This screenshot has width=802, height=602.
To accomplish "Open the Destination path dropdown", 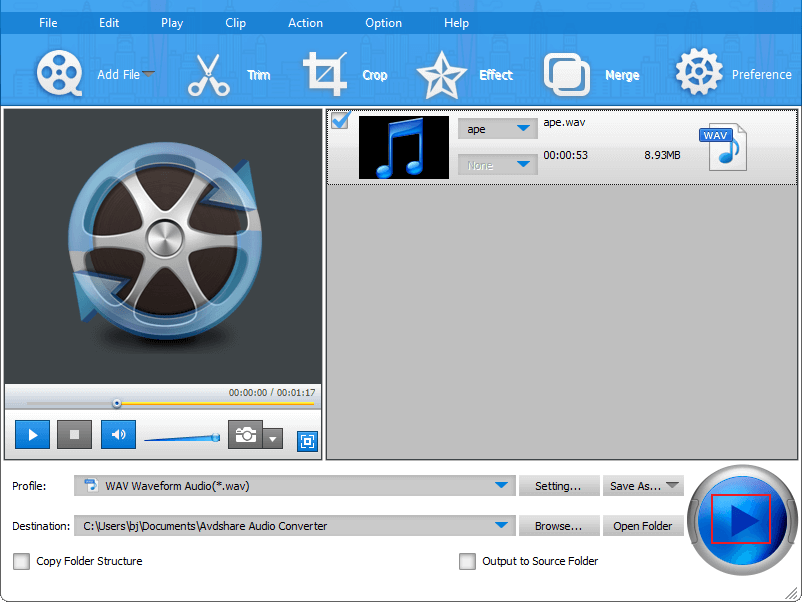I will 504,524.
